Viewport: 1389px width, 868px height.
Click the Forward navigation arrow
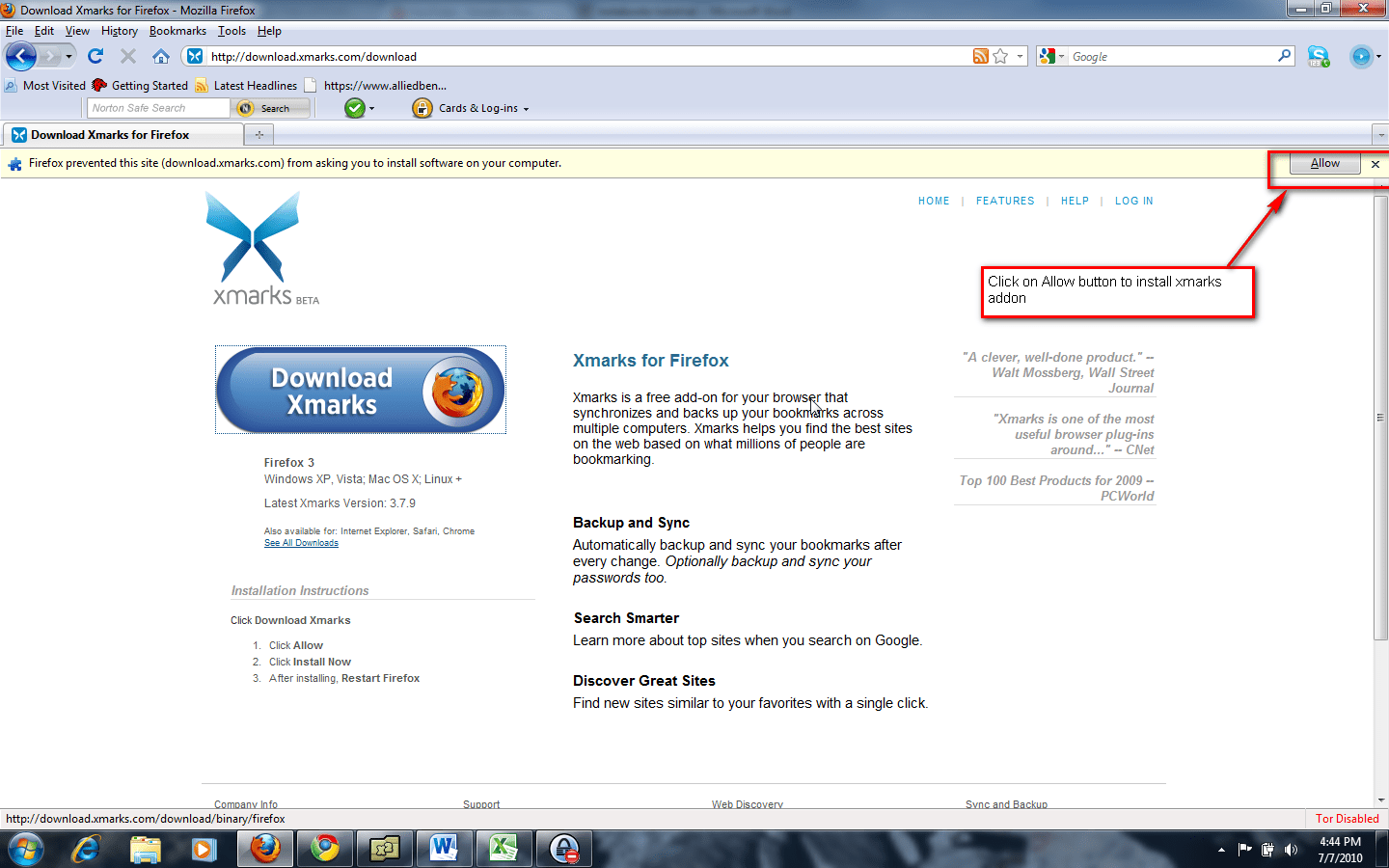click(x=50, y=56)
